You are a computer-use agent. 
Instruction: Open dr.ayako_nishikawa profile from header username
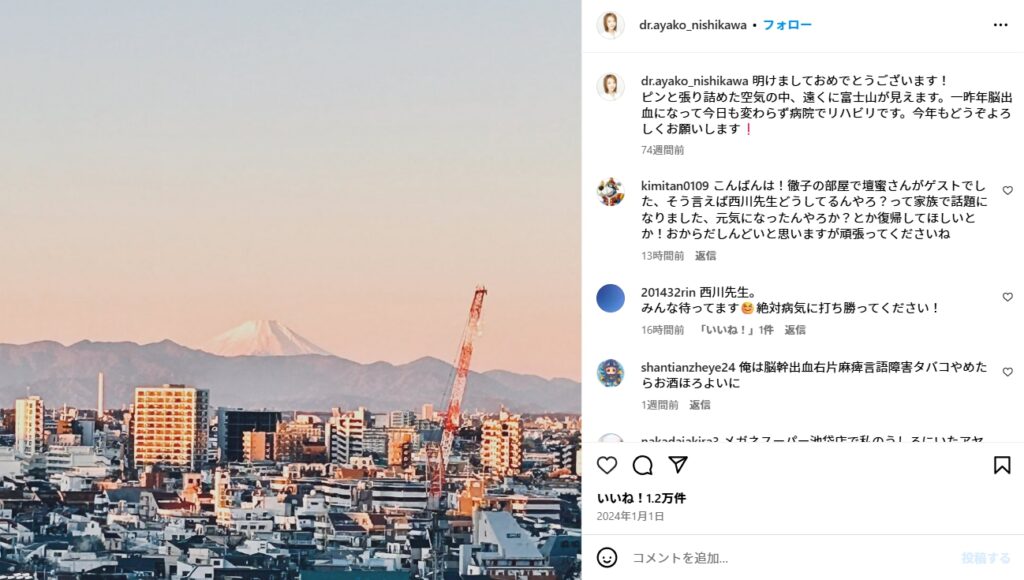692,25
